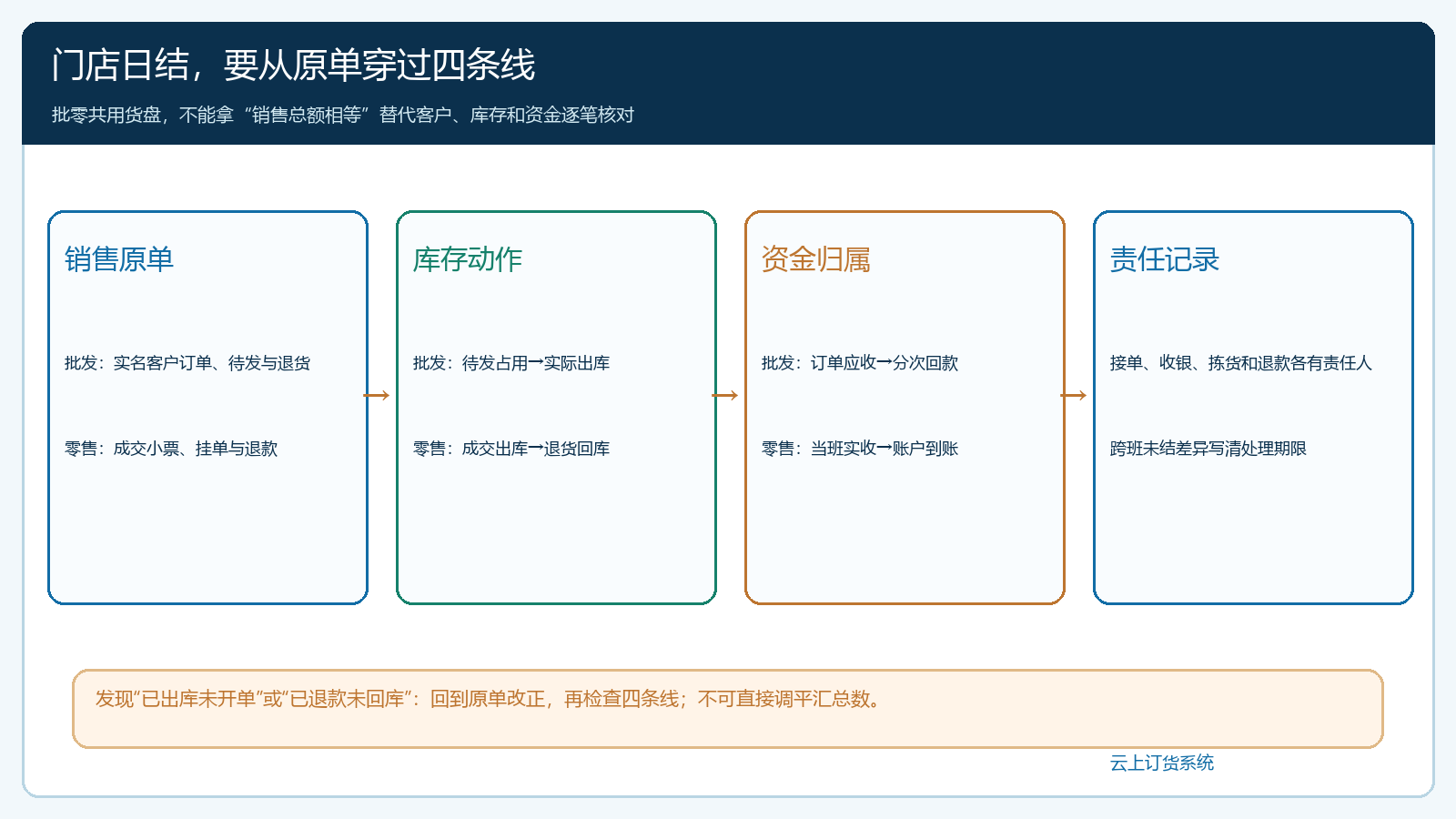Select the 库存动作 card heading
The width and height of the screenshot is (1456, 819).
(x=467, y=259)
